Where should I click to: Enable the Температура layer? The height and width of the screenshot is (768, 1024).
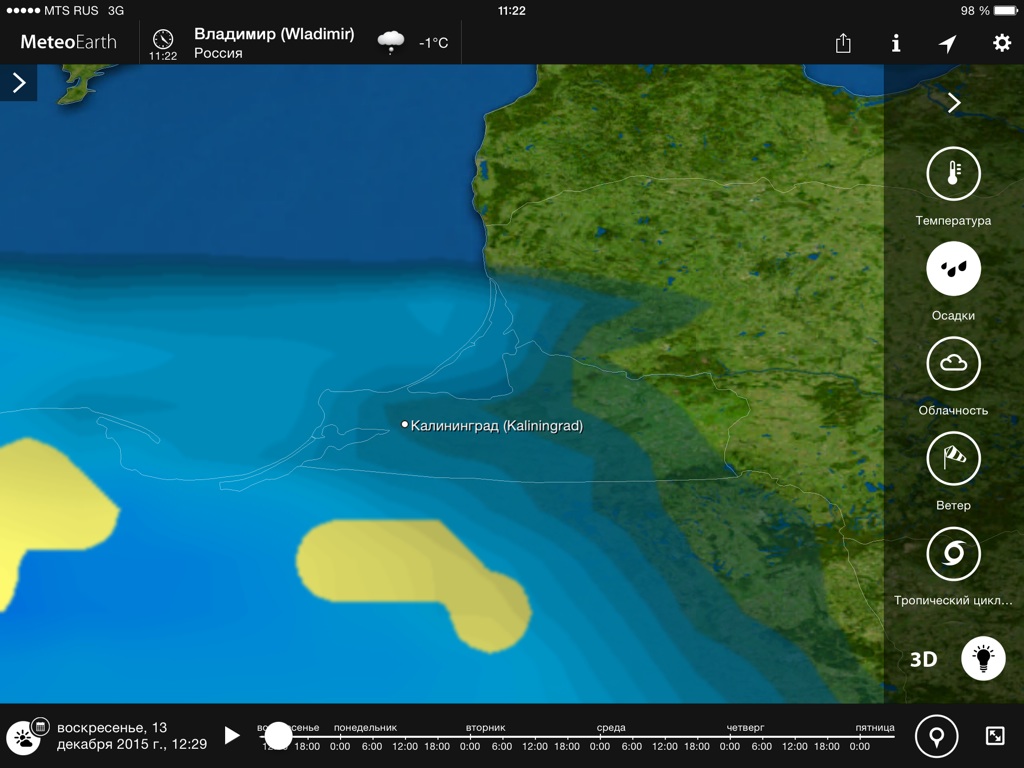(x=953, y=174)
